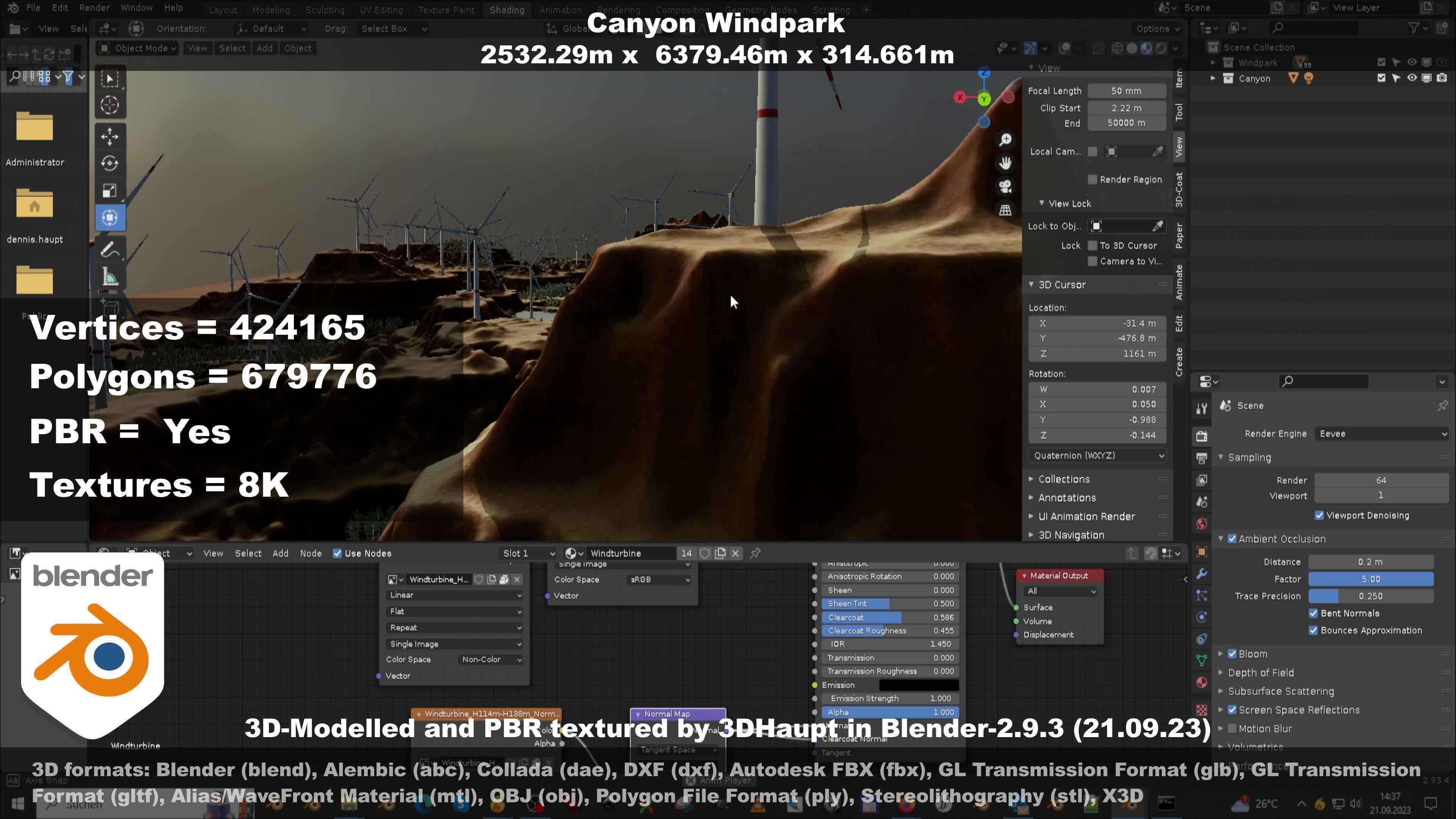Screen dimensions: 1456x819
Task: Toggle camera view gizmo icon
Action: click(1005, 187)
